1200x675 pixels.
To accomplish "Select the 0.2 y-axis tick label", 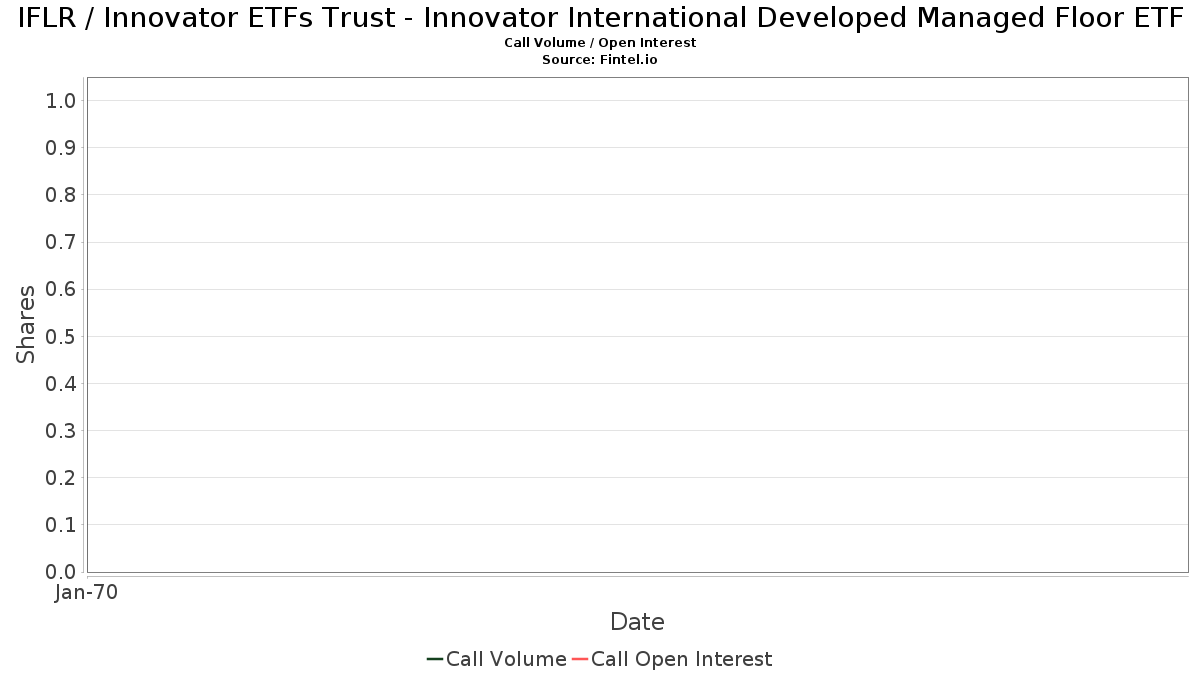I will click(x=61, y=477).
